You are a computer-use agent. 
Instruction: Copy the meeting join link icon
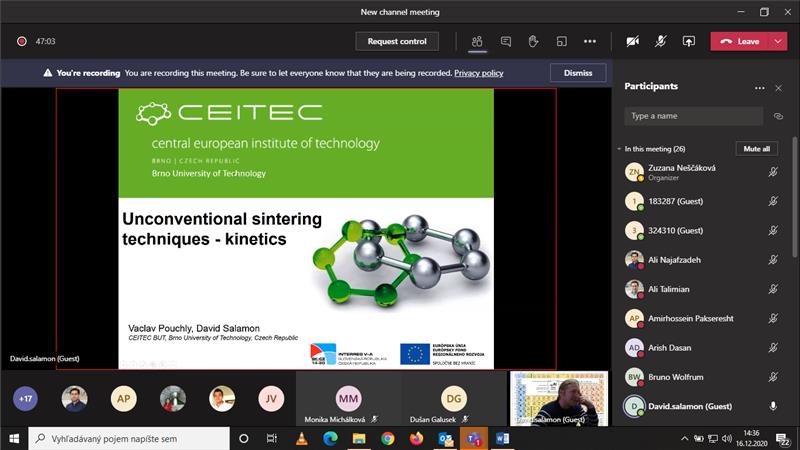[778, 116]
